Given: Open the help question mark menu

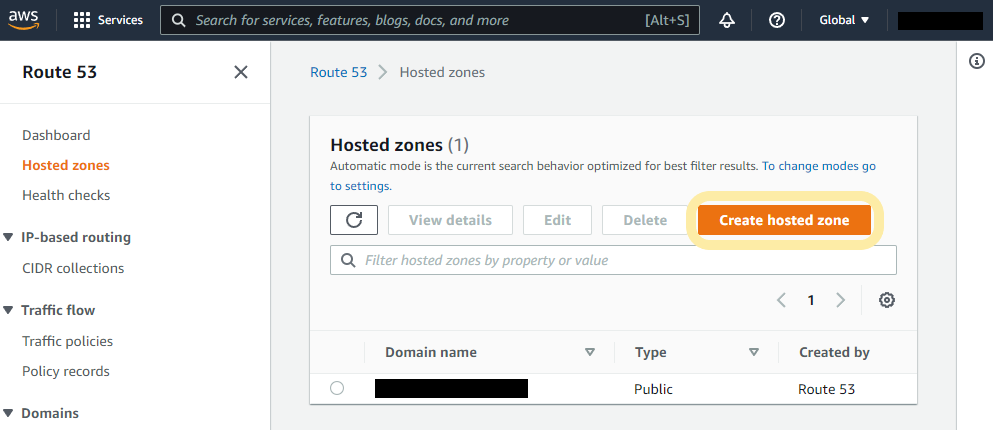Looking at the screenshot, I should click(x=776, y=20).
